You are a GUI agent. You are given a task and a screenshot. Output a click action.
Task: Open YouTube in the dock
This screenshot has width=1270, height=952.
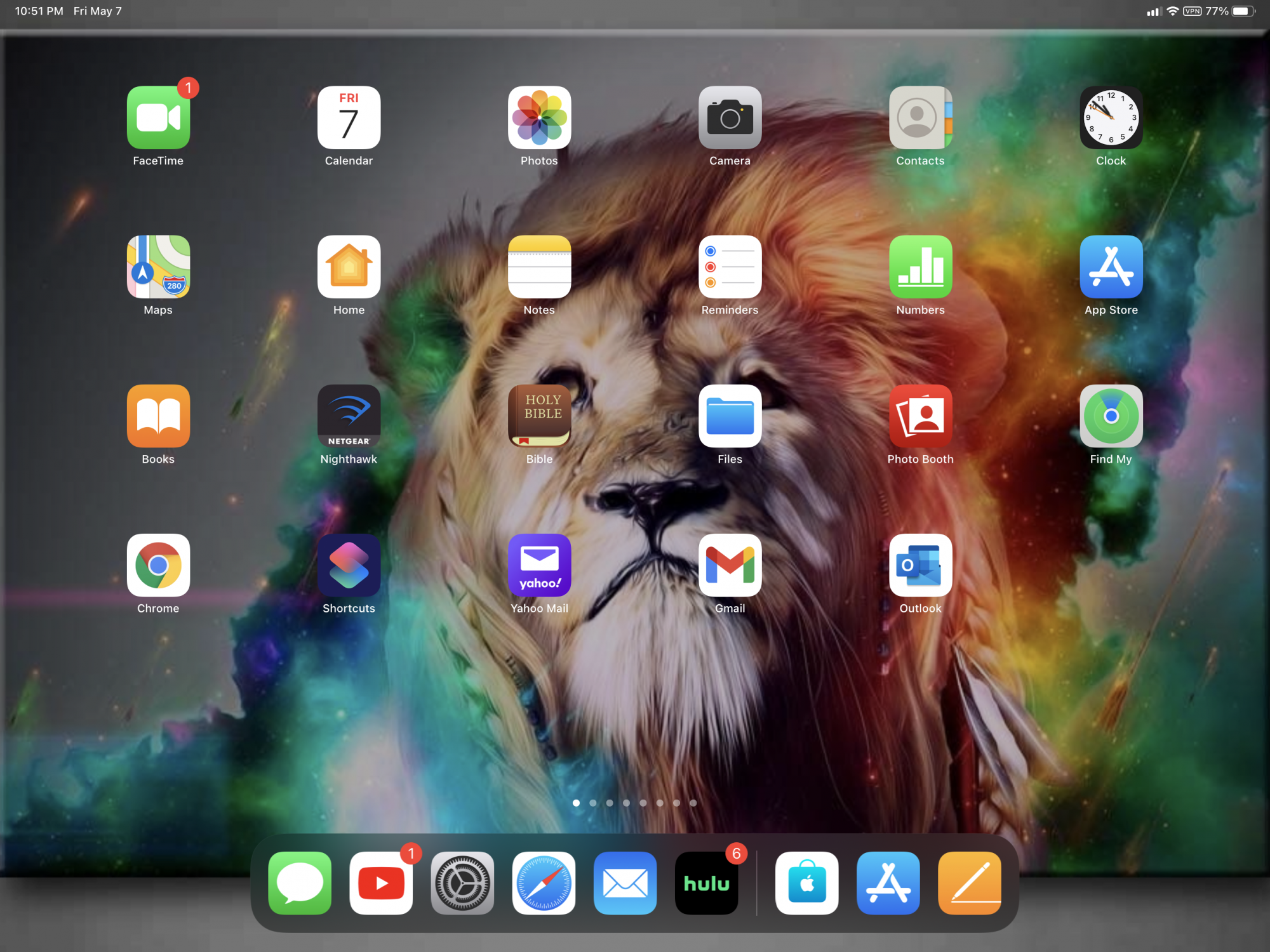point(381,883)
